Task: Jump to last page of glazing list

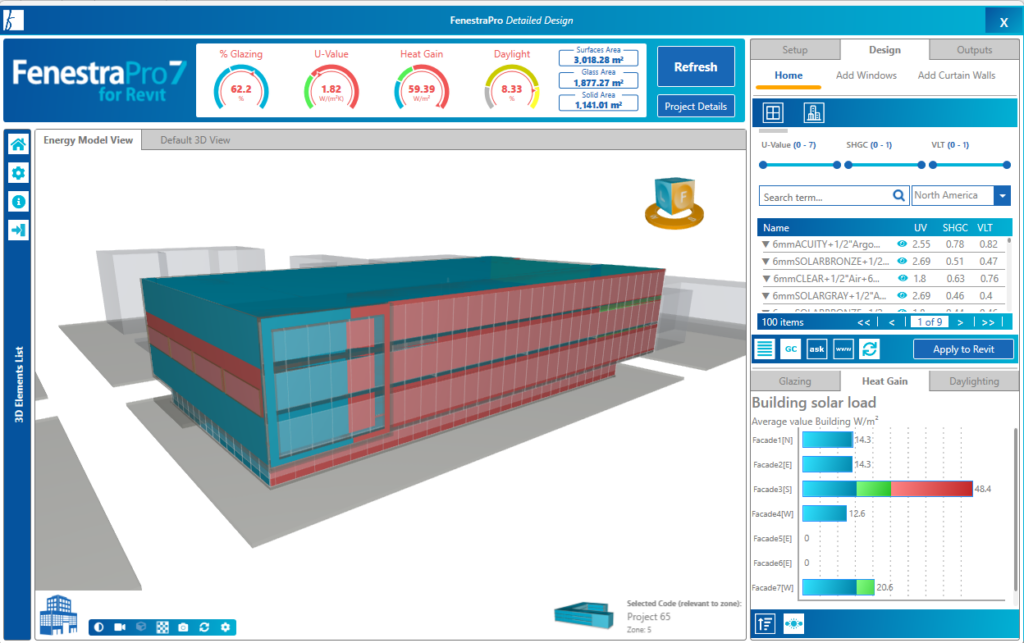Action: coord(988,322)
